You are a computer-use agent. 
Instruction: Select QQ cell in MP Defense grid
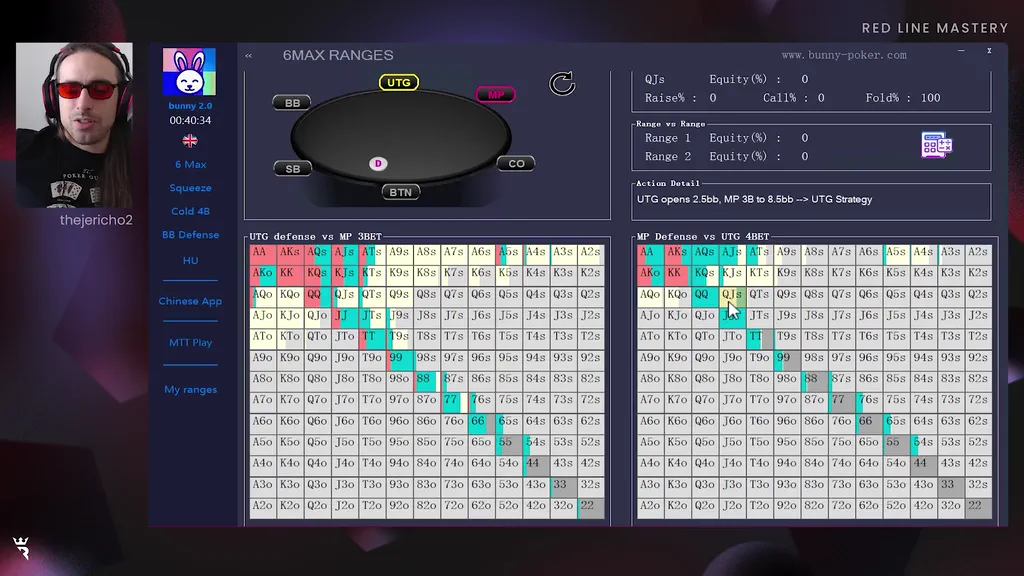pyautogui.click(x=705, y=295)
